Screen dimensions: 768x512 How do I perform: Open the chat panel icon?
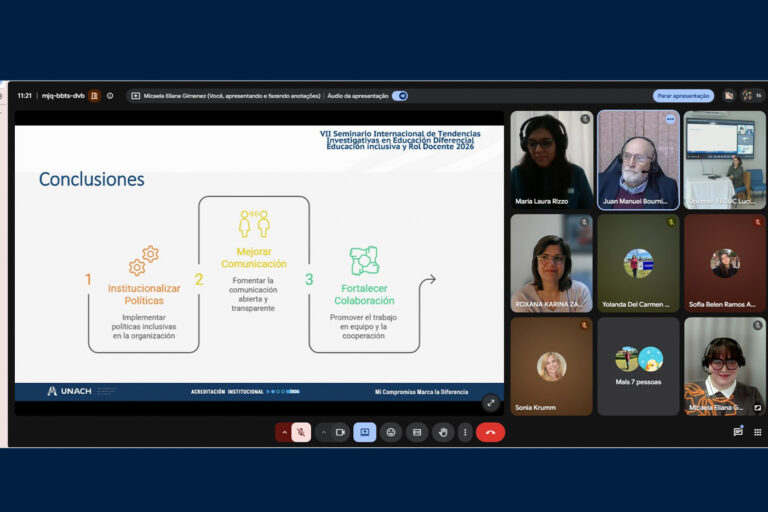click(738, 432)
